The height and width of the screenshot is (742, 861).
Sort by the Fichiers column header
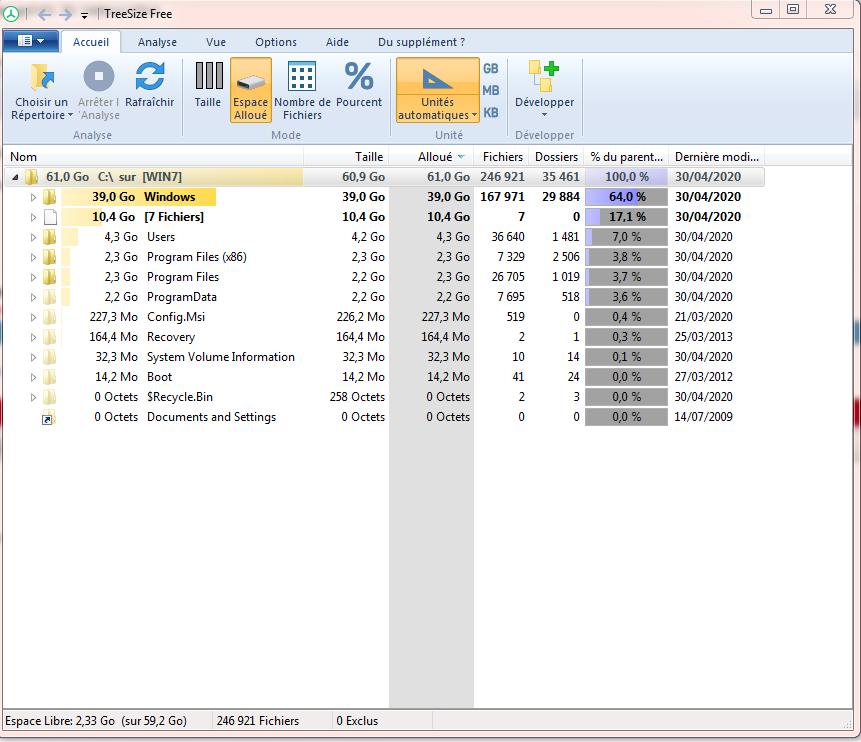click(x=502, y=157)
